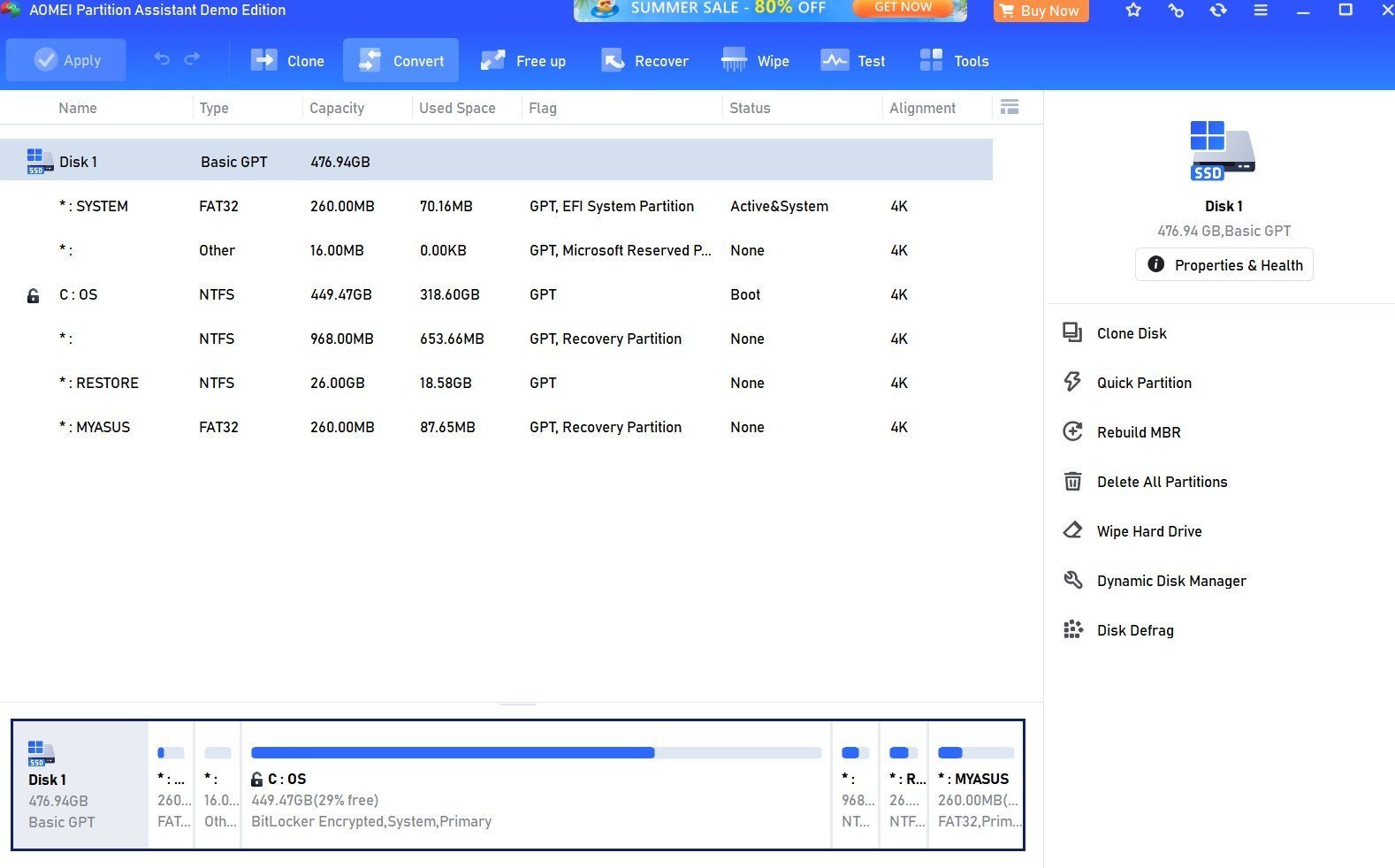
Task: Toggle the column view options icon
Action: [1010, 107]
